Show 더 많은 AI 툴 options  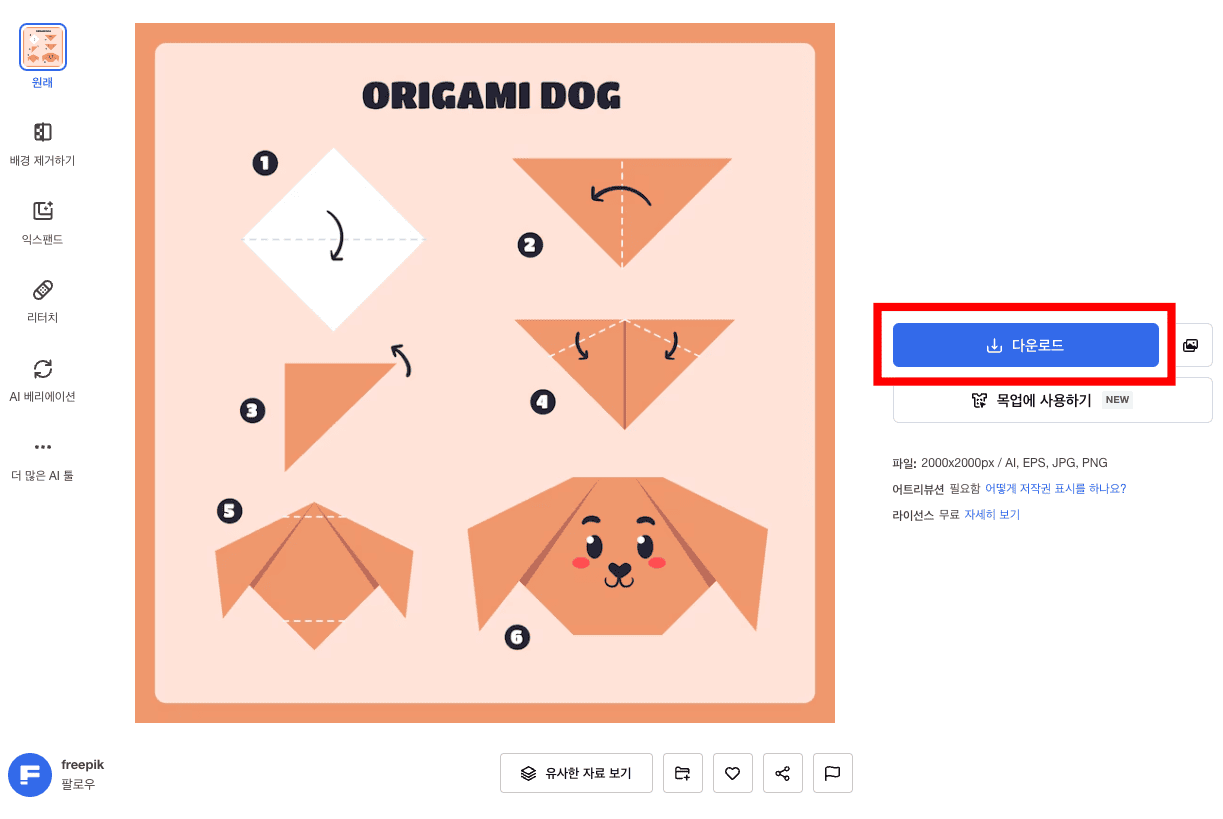(x=43, y=460)
